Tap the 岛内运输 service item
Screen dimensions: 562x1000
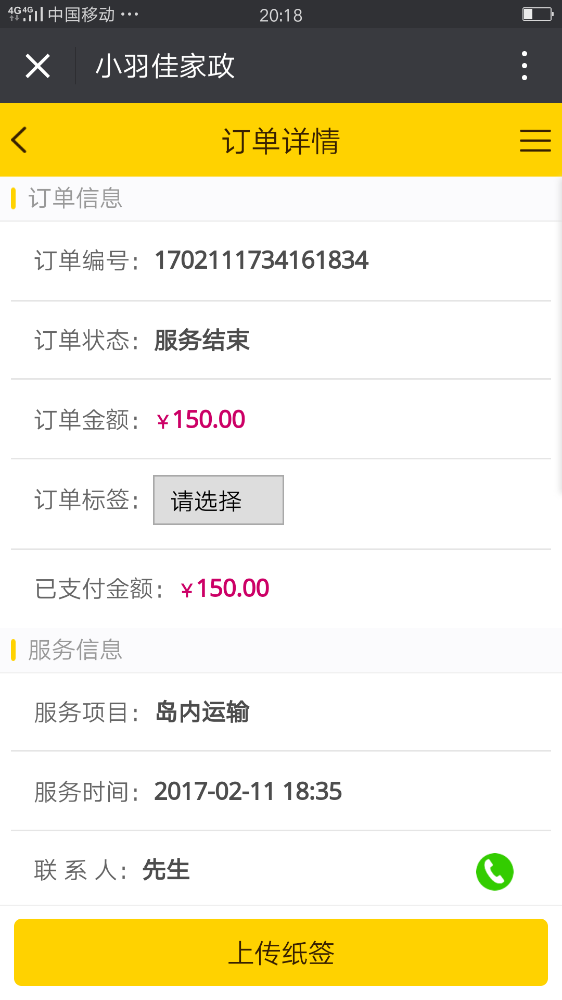[202, 712]
